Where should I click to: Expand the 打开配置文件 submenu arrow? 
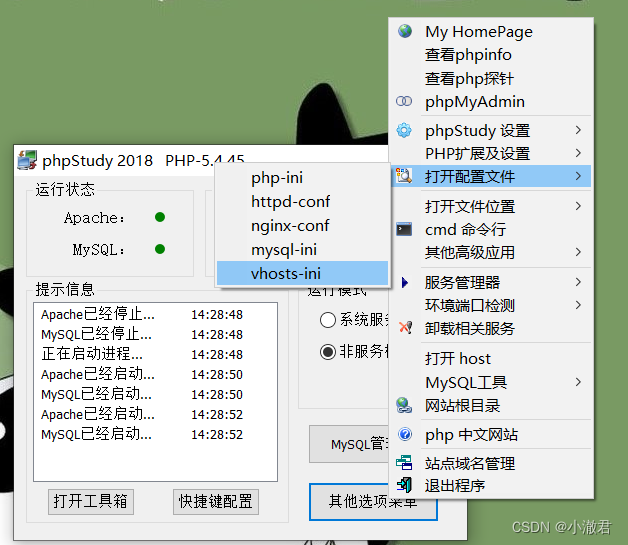tap(578, 176)
